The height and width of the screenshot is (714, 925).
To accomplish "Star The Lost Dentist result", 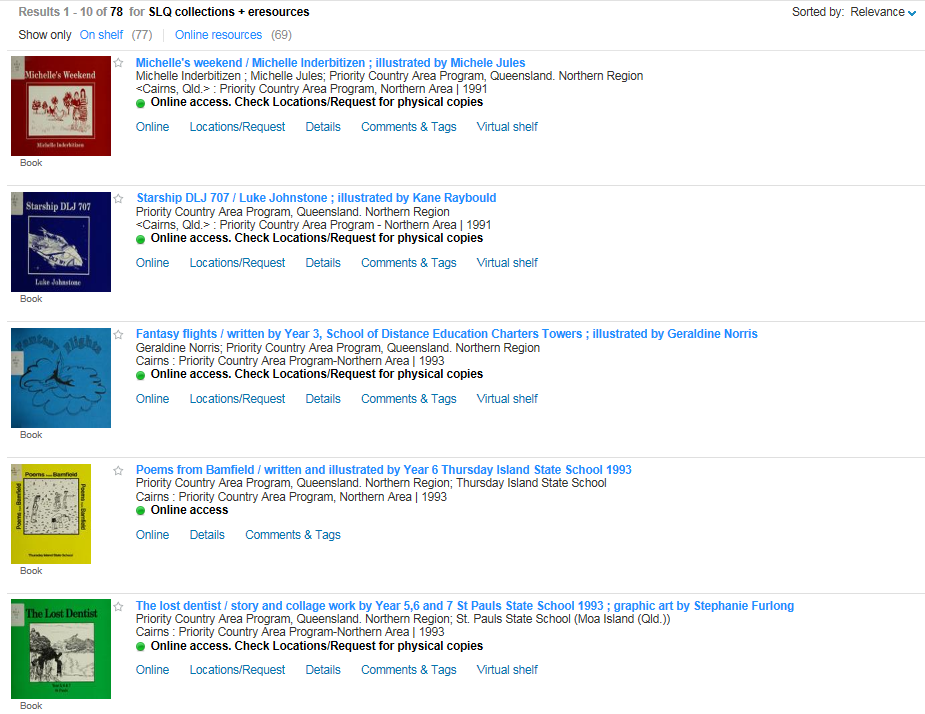I will tap(118, 607).
